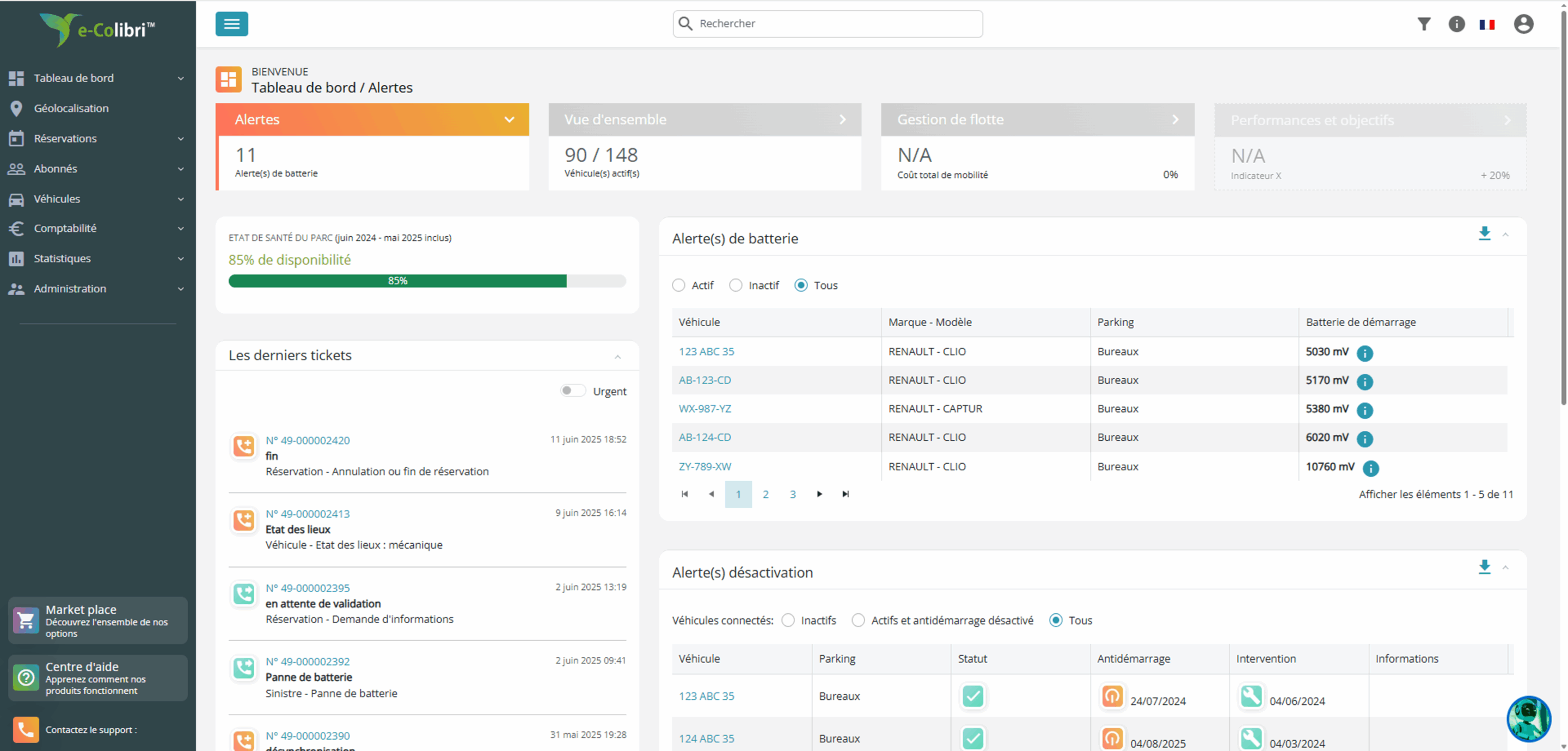Download the battery alerts table
Viewport: 1568px width, 751px height.
pyautogui.click(x=1485, y=233)
